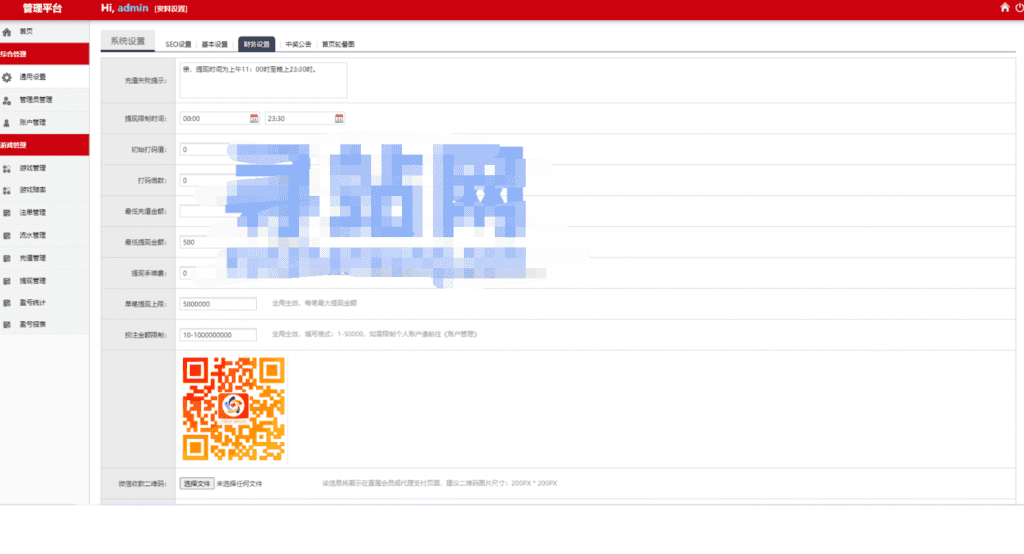Focus the 00:00 start time field
The width and height of the screenshot is (1024, 554).
click(219, 118)
